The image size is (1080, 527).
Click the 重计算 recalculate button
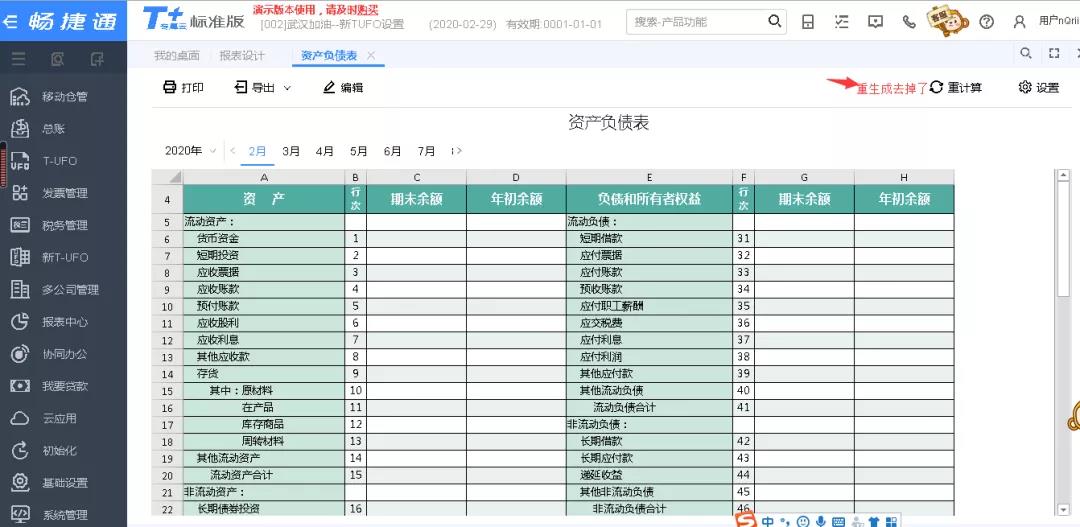[956, 88]
